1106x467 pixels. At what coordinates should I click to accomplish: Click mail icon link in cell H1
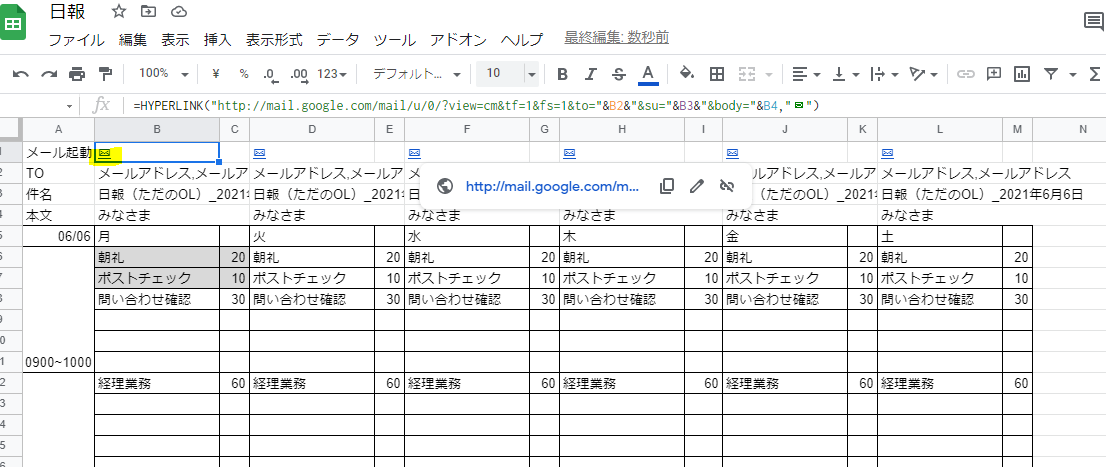pos(569,152)
